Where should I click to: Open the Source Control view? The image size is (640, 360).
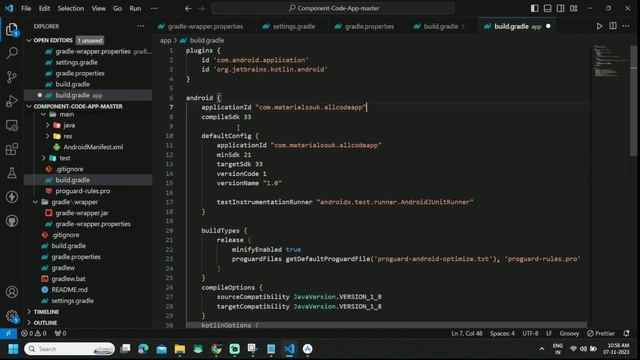(x=12, y=77)
